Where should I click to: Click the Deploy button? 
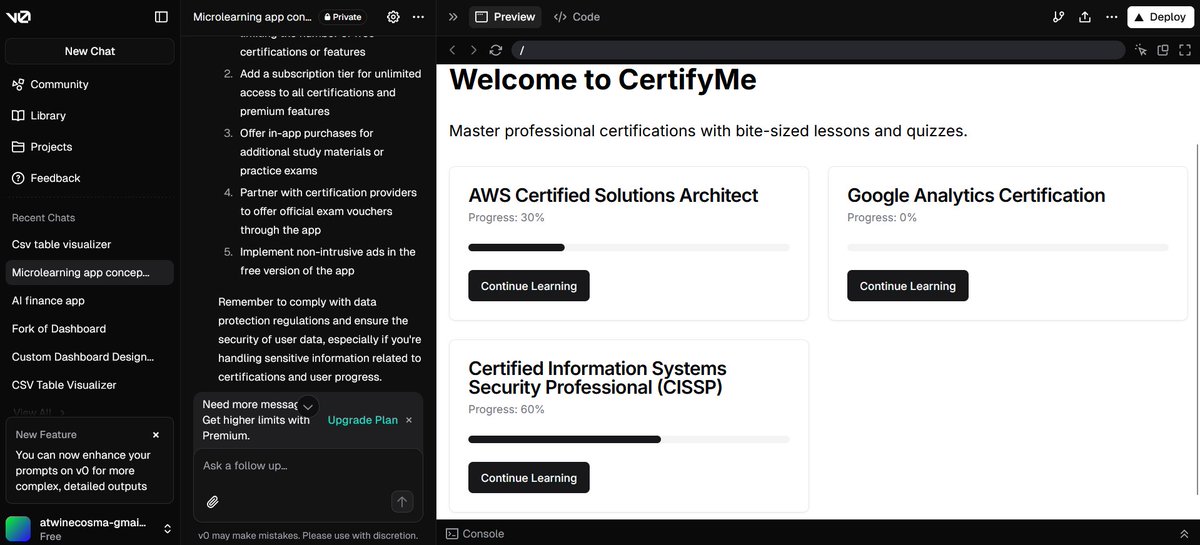tap(1160, 17)
